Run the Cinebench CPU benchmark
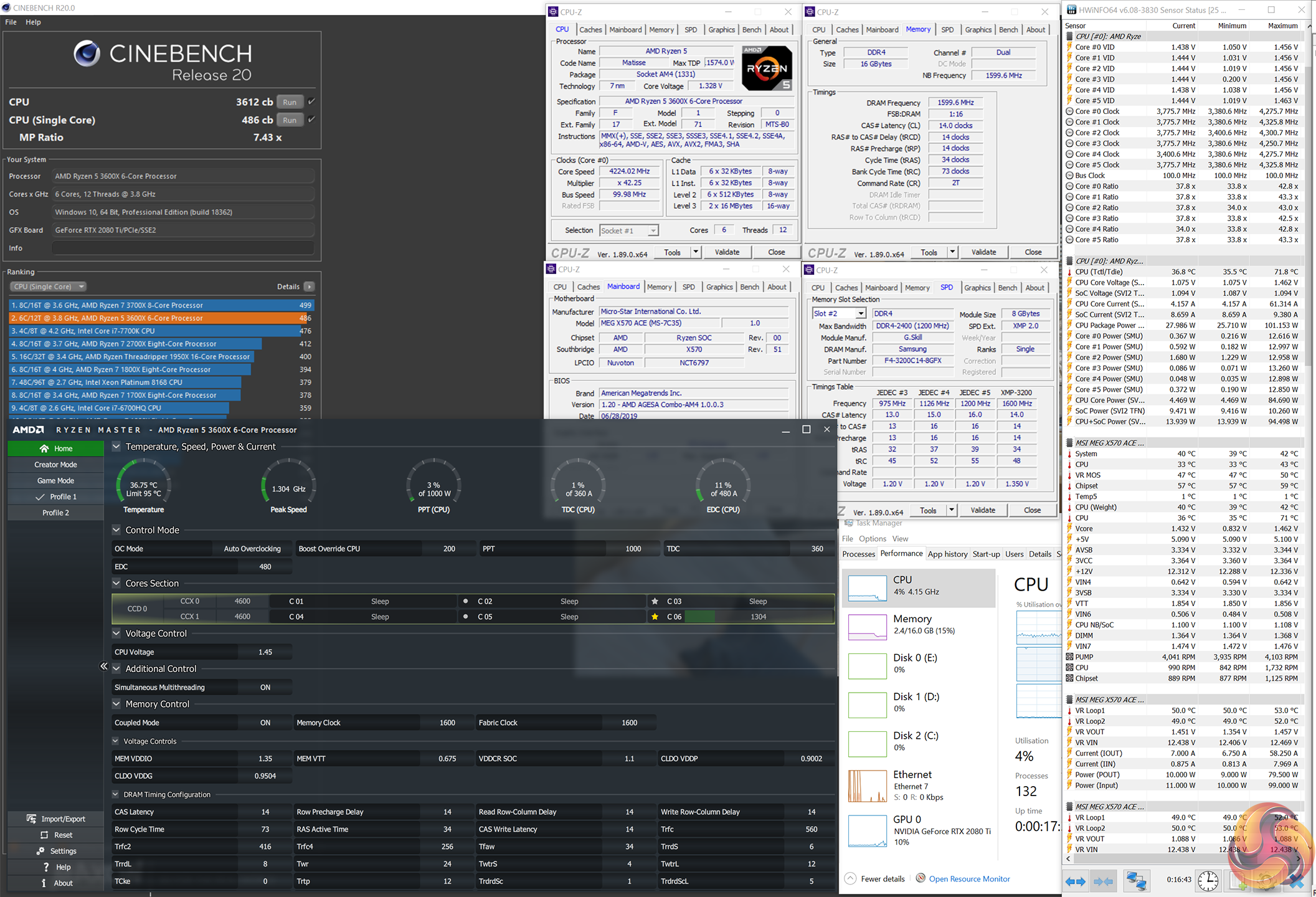This screenshot has height=897, width=1316. [290, 102]
